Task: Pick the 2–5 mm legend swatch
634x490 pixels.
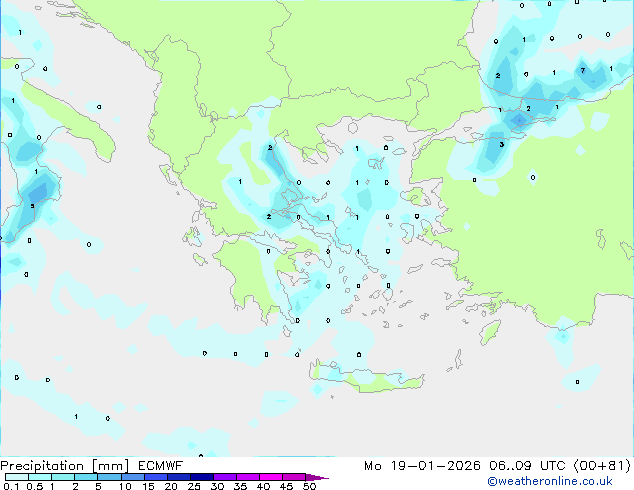Action: click(x=86, y=477)
